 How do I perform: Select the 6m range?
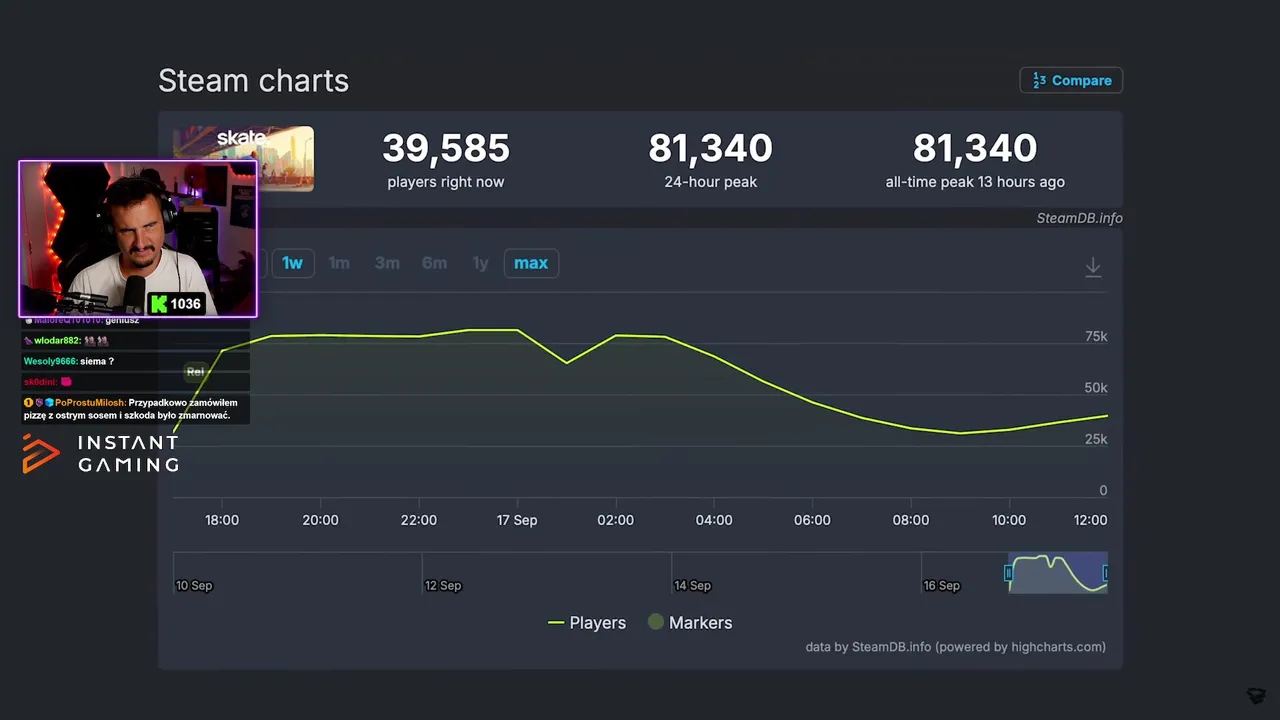point(434,263)
